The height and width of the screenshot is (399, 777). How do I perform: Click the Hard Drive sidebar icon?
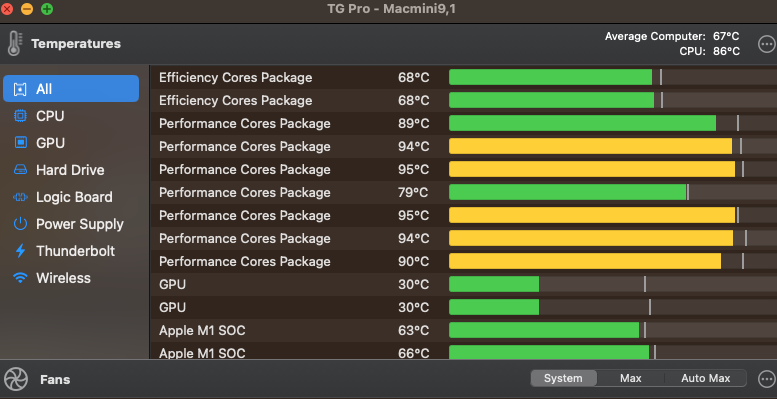pos(20,170)
